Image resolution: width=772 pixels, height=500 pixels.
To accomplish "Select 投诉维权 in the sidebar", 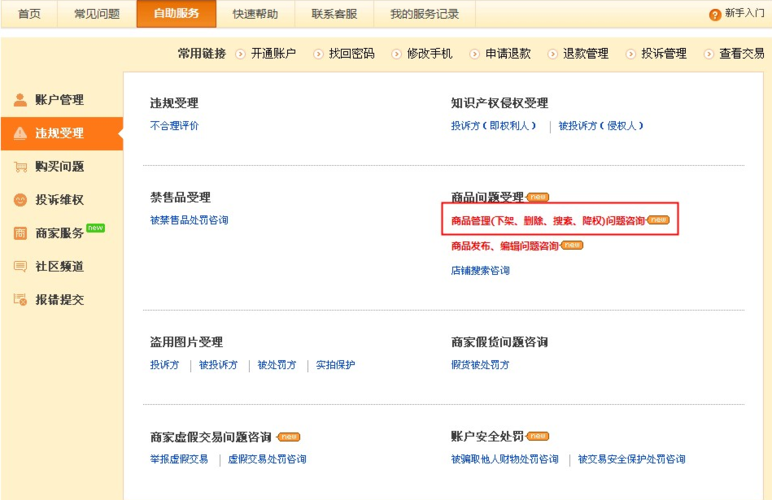I will (62, 200).
